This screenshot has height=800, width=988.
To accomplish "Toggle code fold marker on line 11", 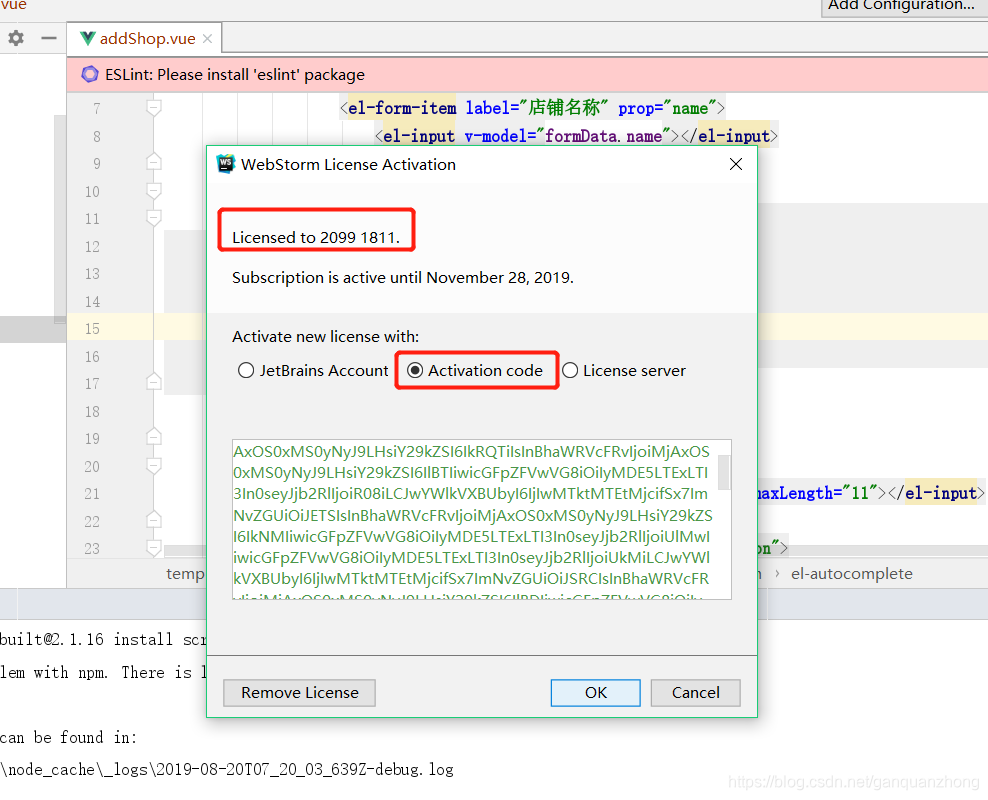I will pyautogui.click(x=153, y=218).
